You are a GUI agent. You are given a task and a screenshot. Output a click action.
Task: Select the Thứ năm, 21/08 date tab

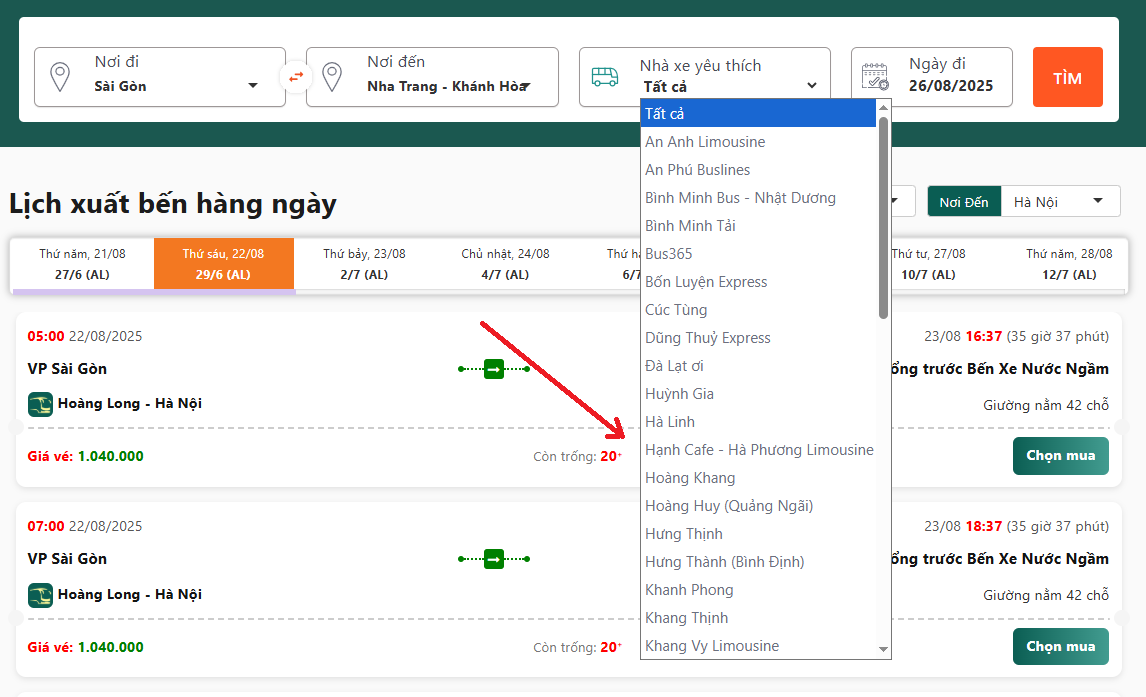pos(83,264)
